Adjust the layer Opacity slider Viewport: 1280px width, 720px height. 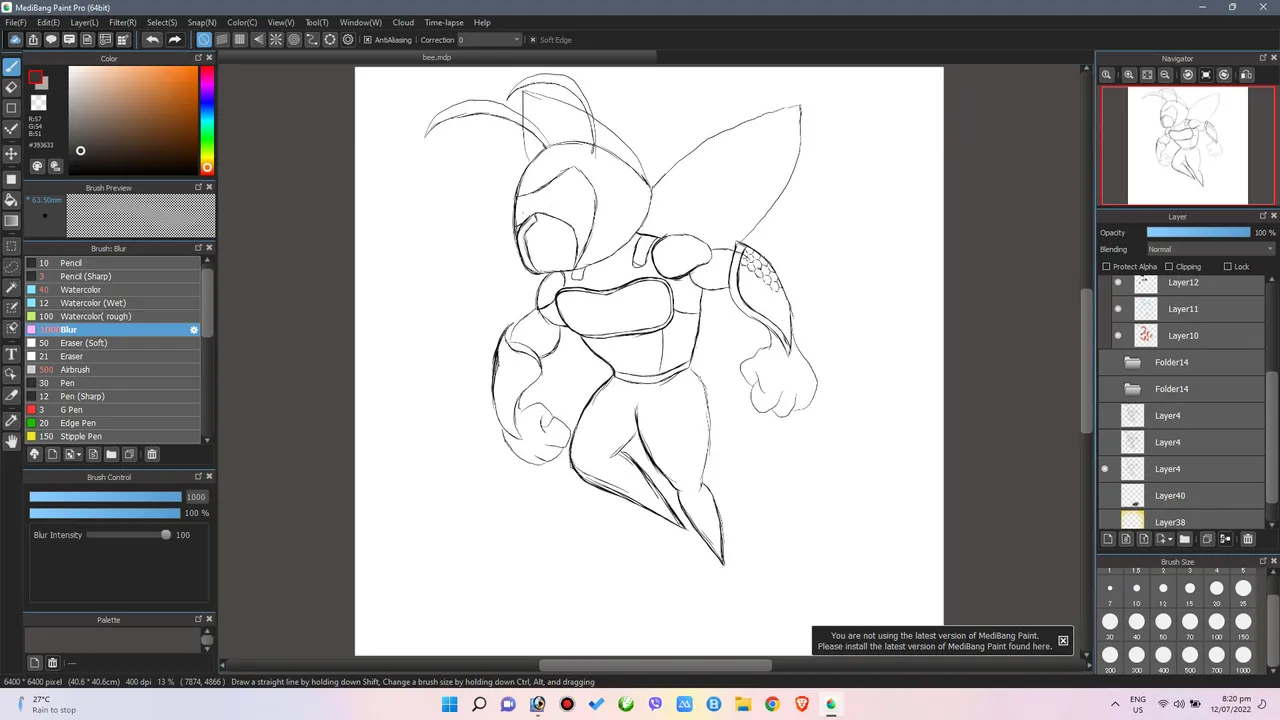1198,232
